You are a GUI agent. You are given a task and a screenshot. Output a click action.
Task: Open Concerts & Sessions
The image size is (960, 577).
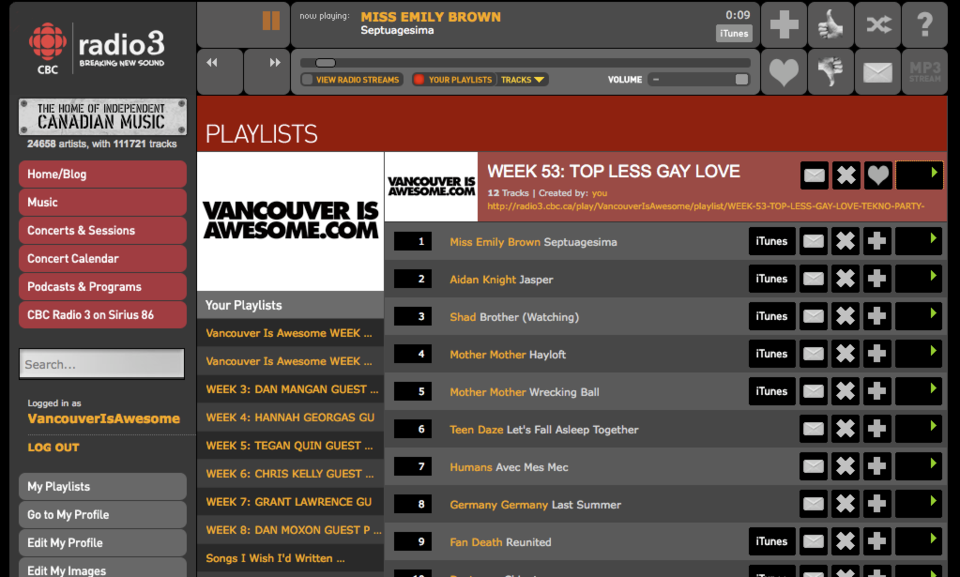103,230
